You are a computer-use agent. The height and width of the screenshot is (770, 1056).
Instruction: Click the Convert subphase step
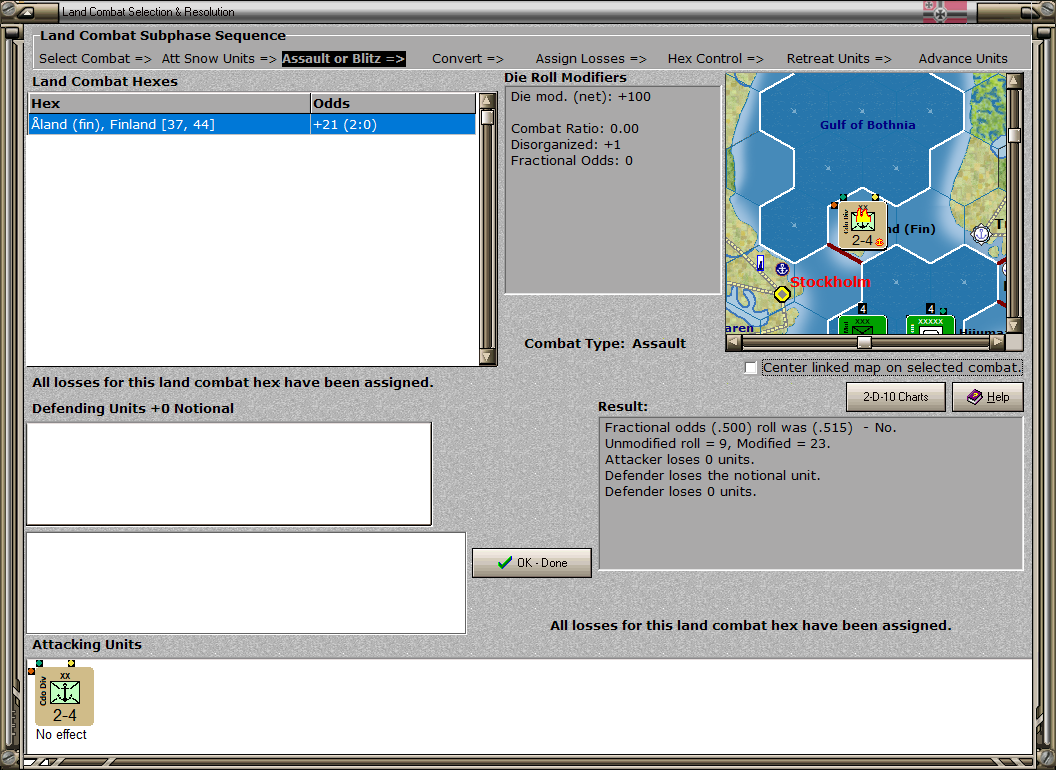468,59
